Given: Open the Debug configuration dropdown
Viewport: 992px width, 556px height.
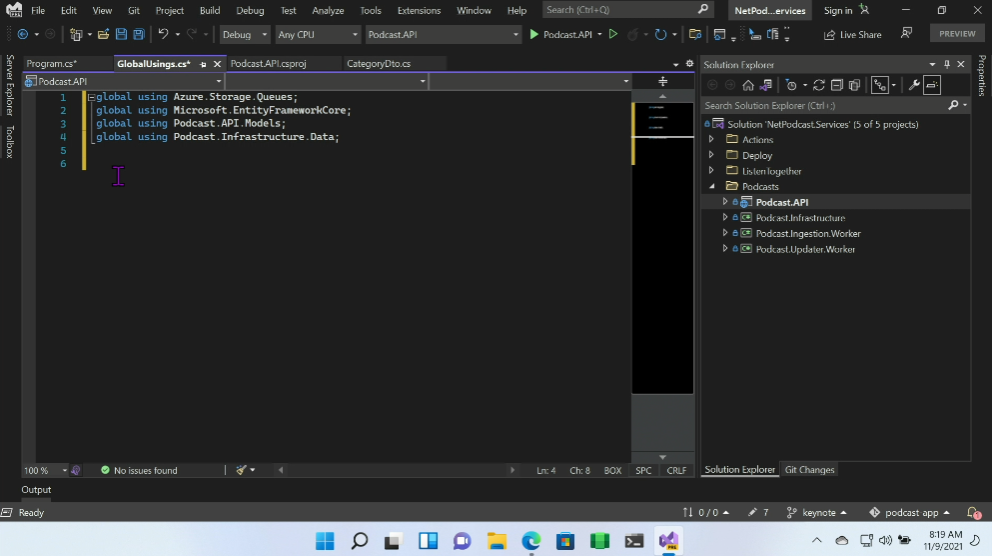Looking at the screenshot, I should tap(244, 34).
